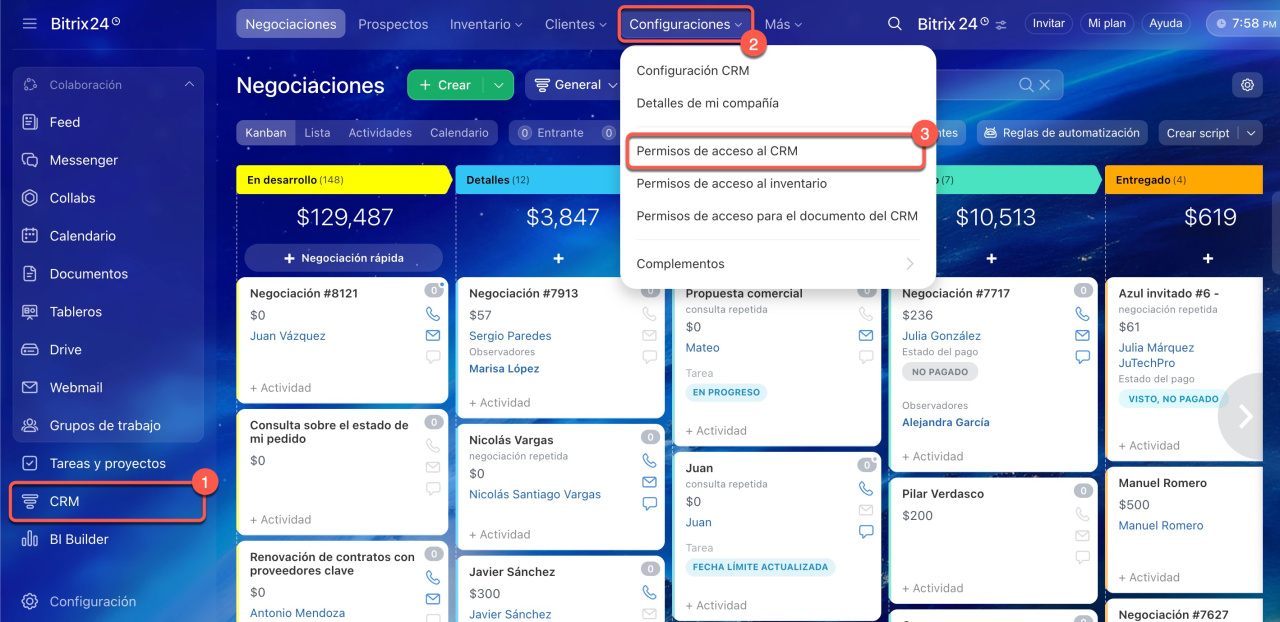
Task: Click chat icon on Nicolás Vargas card
Action: pyautogui.click(x=649, y=504)
